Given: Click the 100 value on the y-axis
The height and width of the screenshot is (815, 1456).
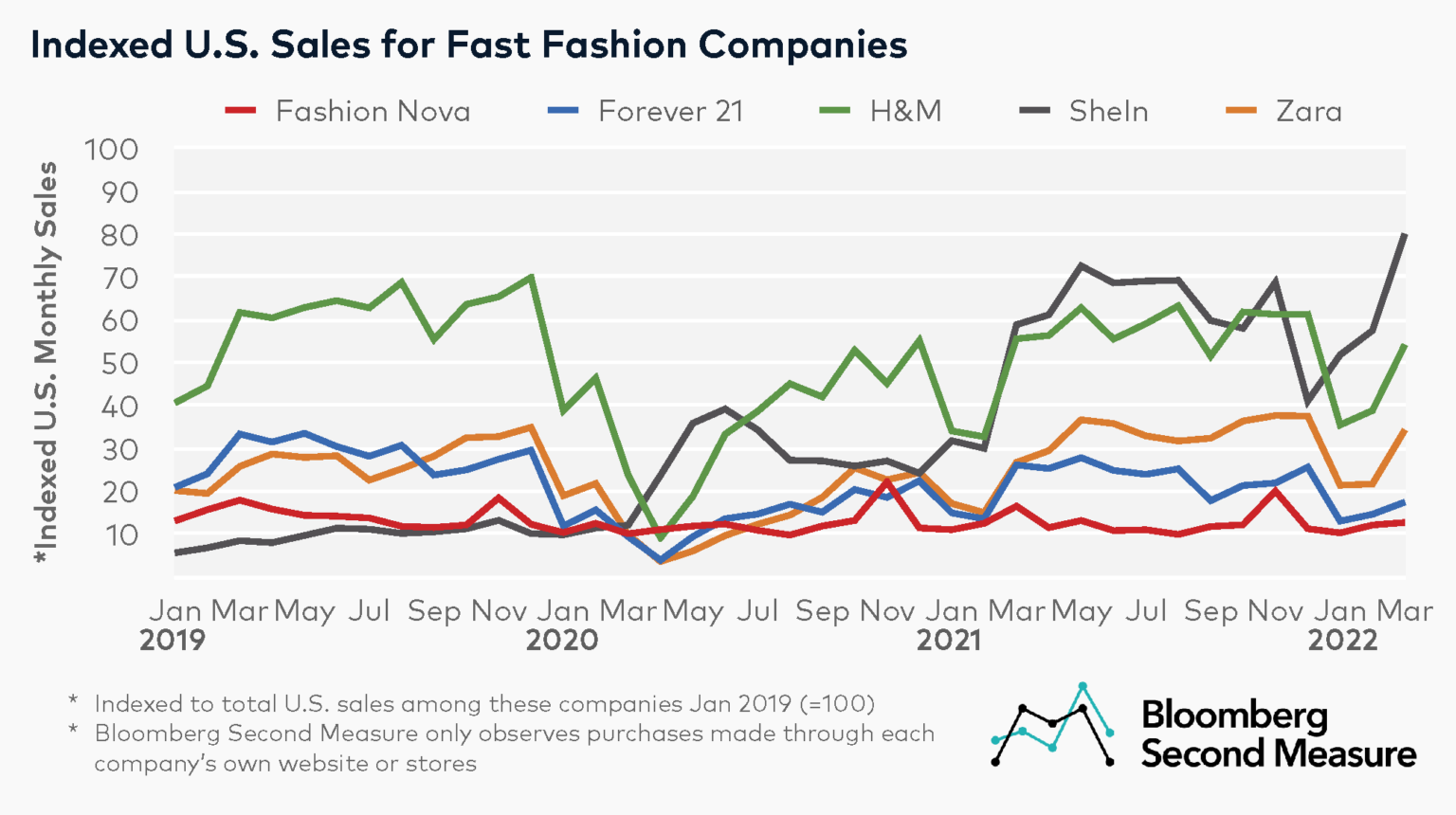Looking at the screenshot, I should click(x=111, y=150).
